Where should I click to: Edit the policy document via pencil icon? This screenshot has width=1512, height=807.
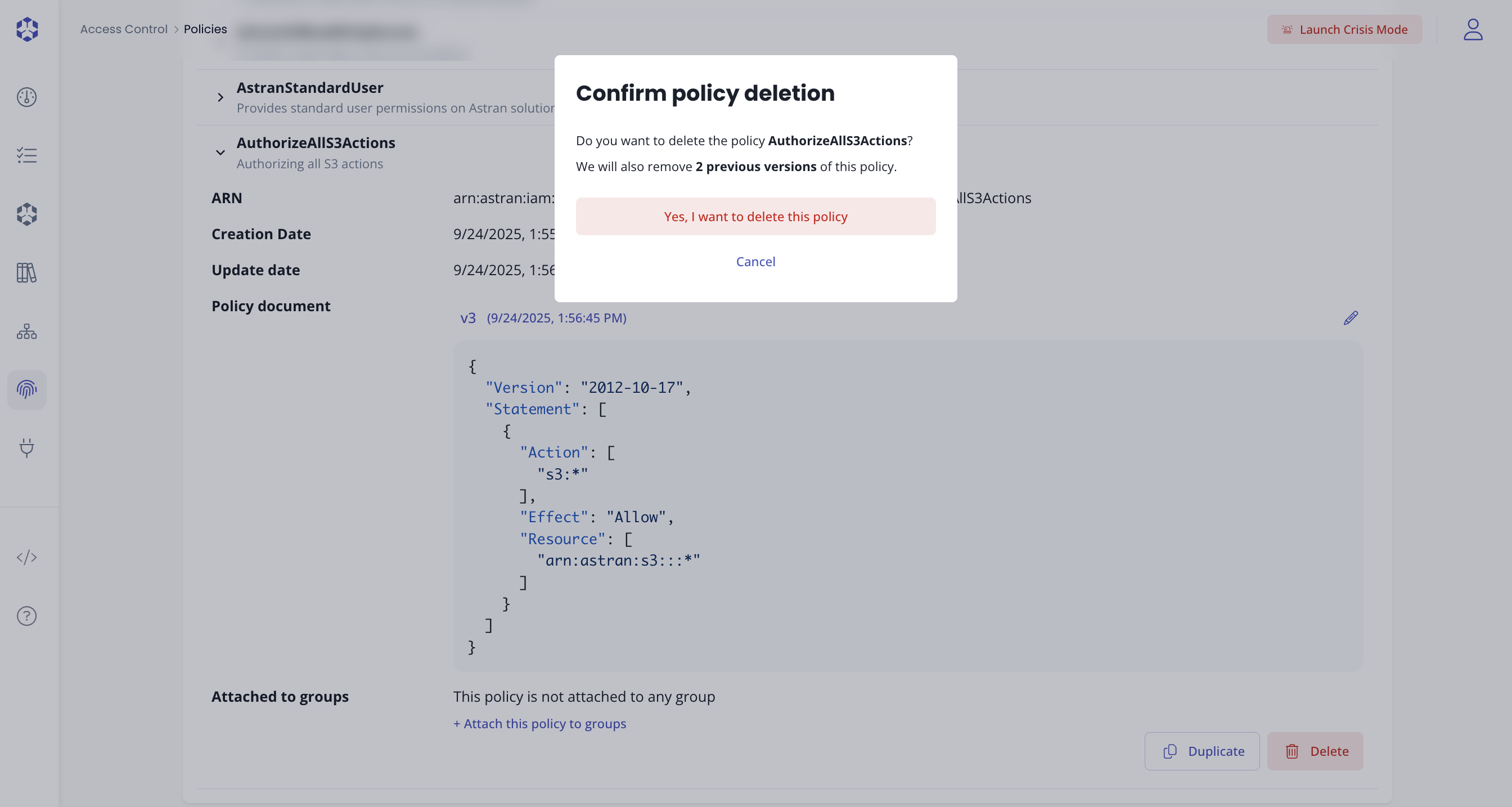point(1351,319)
